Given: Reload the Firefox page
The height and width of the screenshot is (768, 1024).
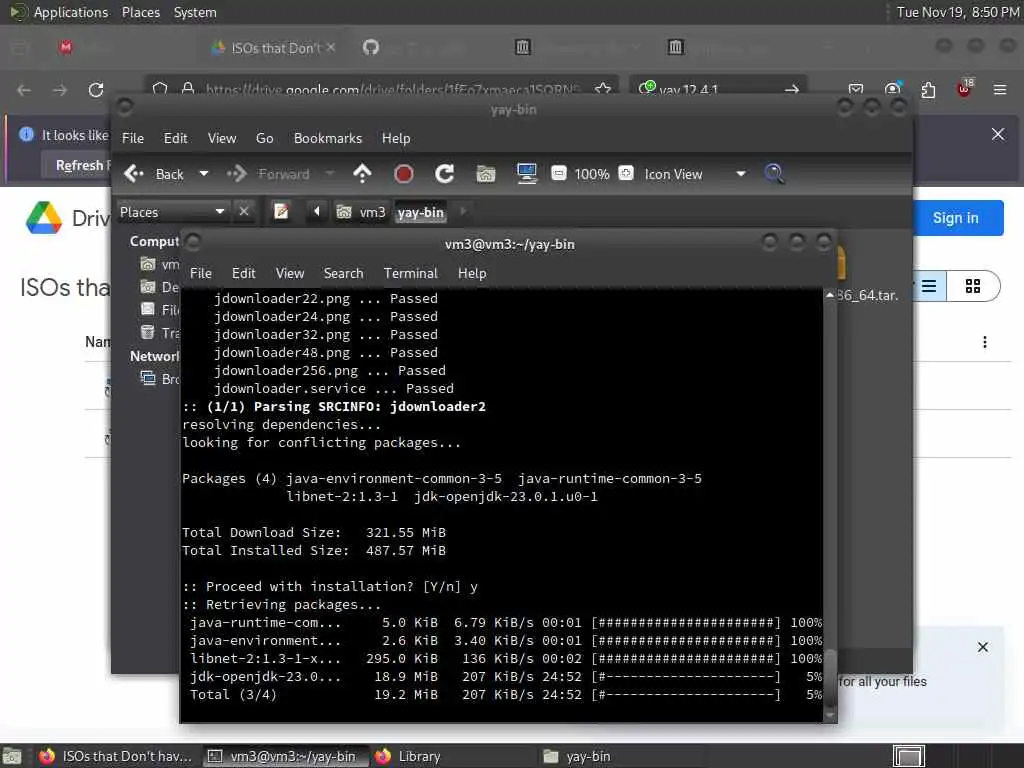Looking at the screenshot, I should point(96,89).
